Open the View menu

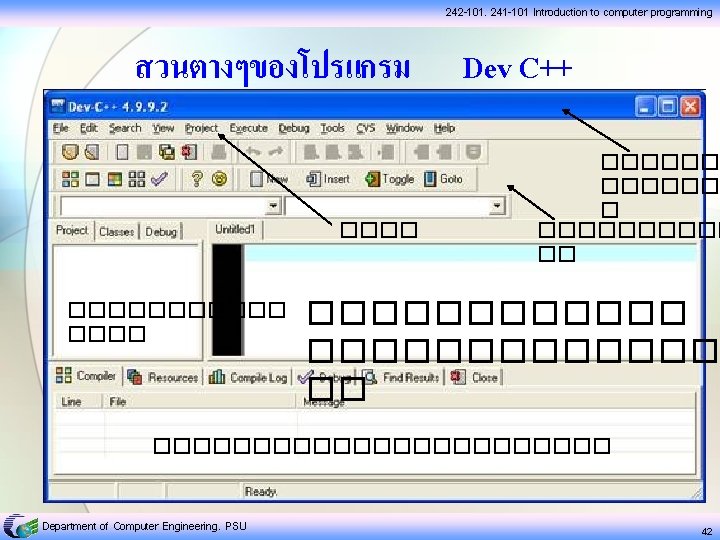[x=163, y=128]
